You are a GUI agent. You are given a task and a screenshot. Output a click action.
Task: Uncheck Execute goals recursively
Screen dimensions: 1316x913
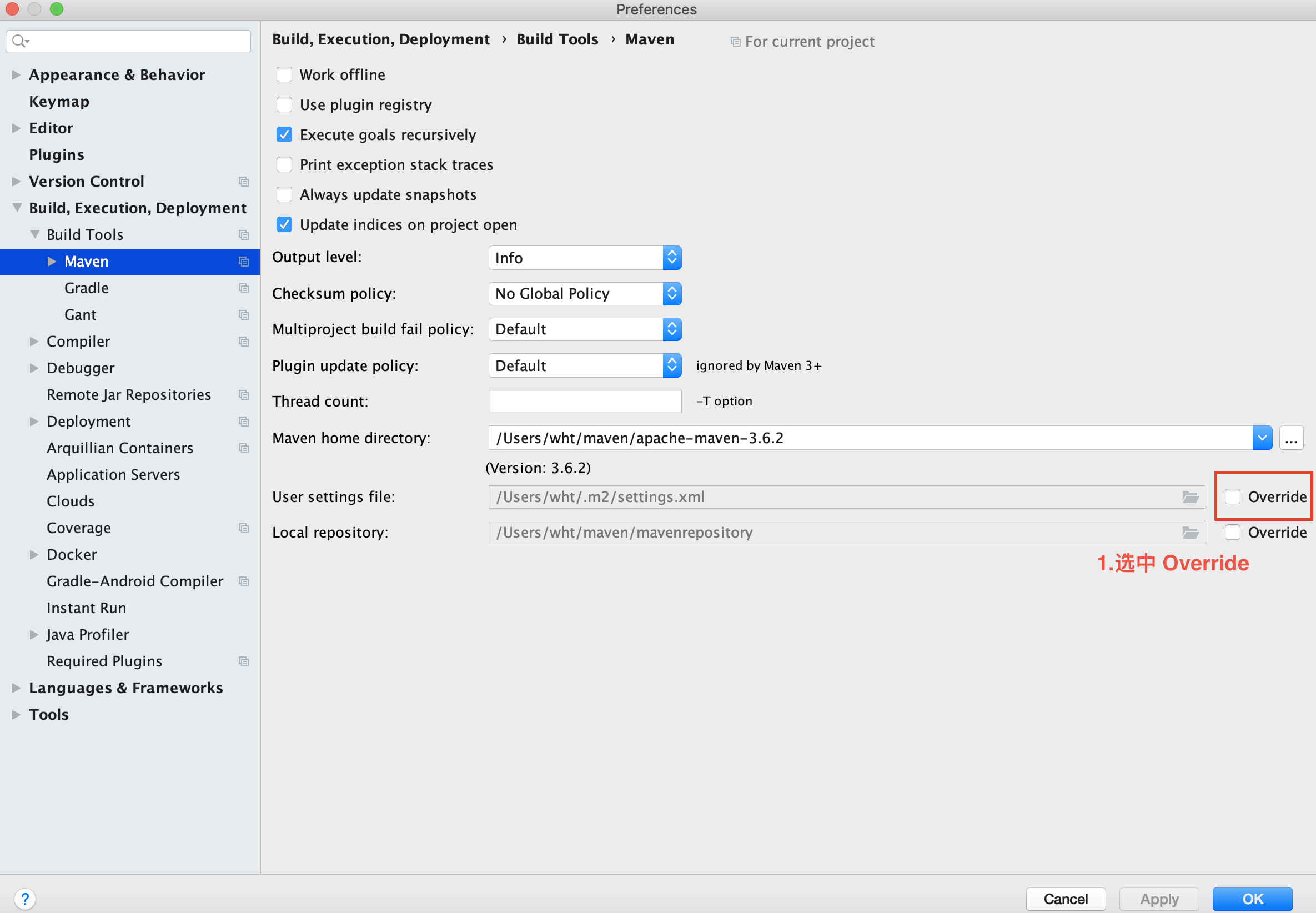click(284, 135)
